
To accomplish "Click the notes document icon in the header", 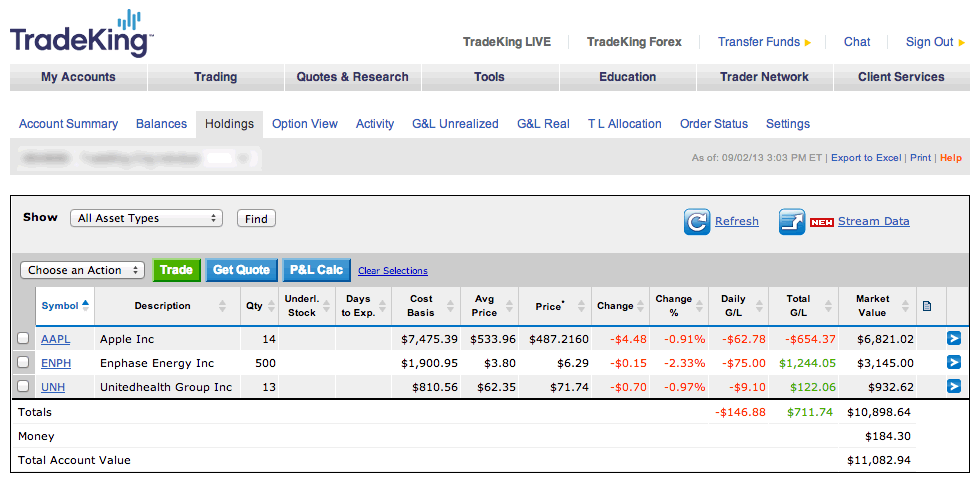I will point(927,306).
